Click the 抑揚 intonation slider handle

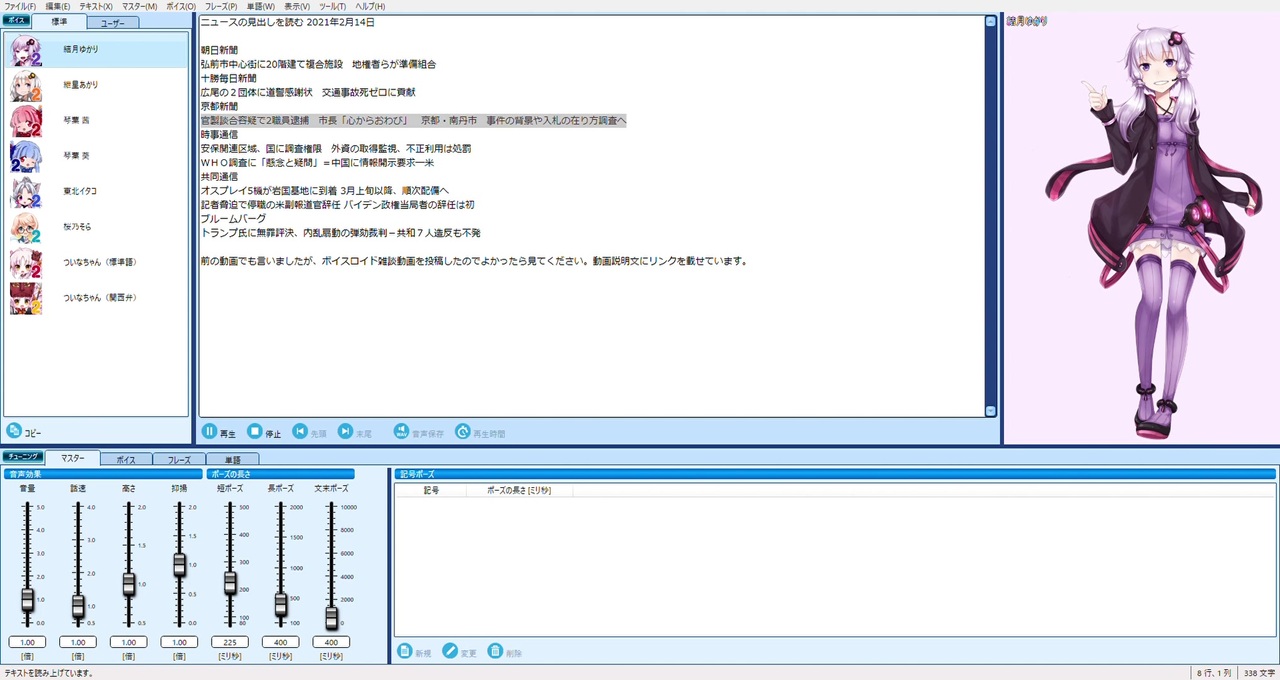point(179,565)
